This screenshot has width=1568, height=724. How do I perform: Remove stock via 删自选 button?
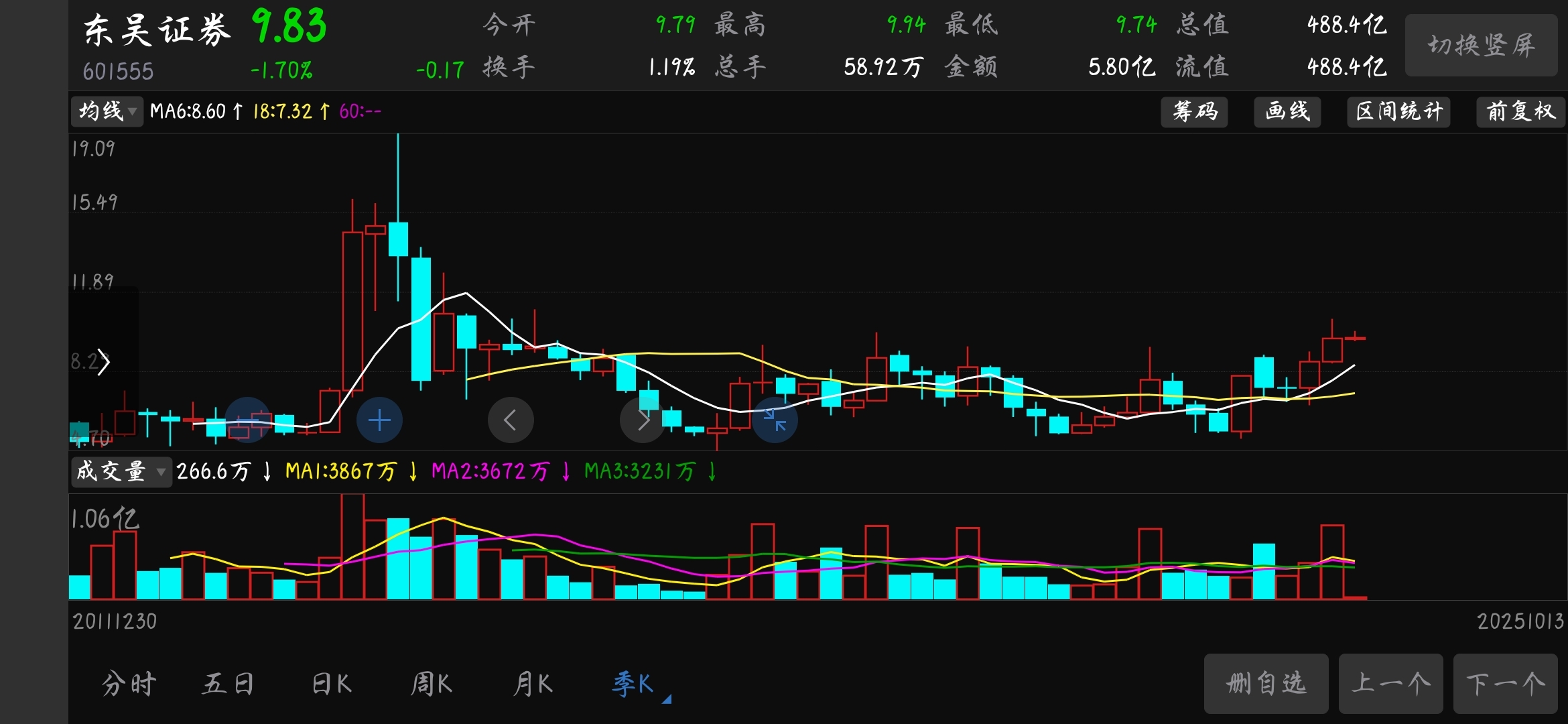(1266, 684)
